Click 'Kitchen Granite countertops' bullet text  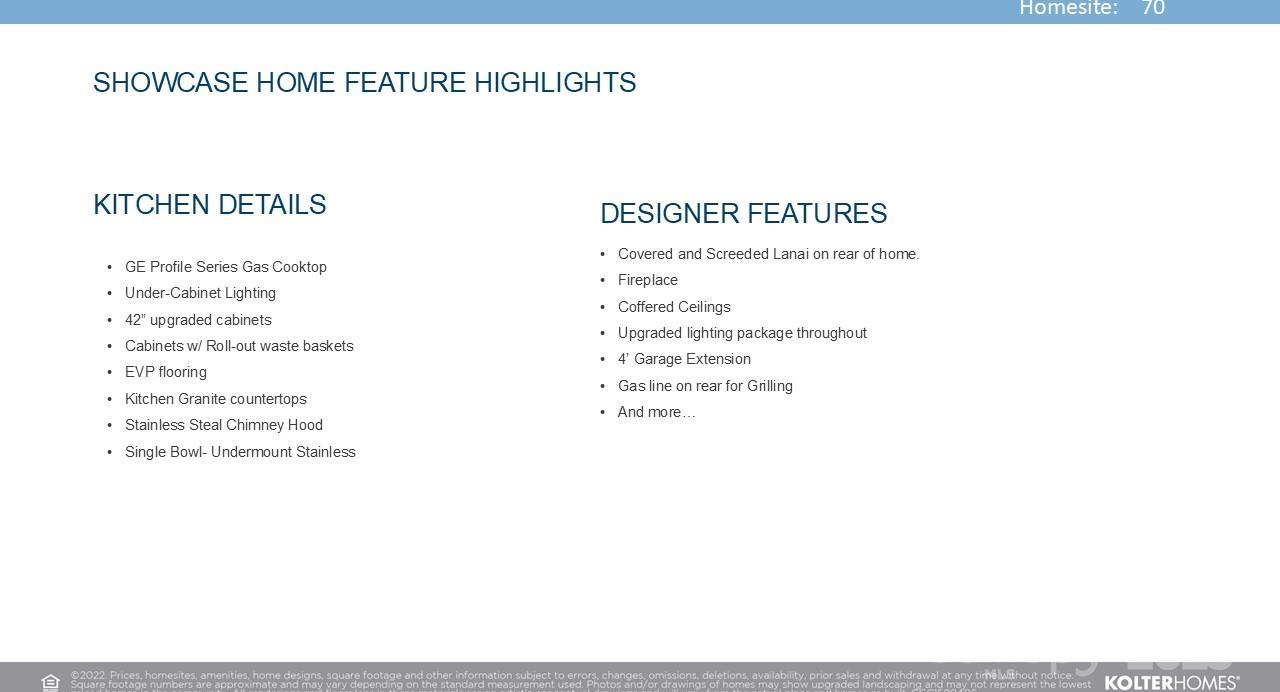click(x=216, y=399)
